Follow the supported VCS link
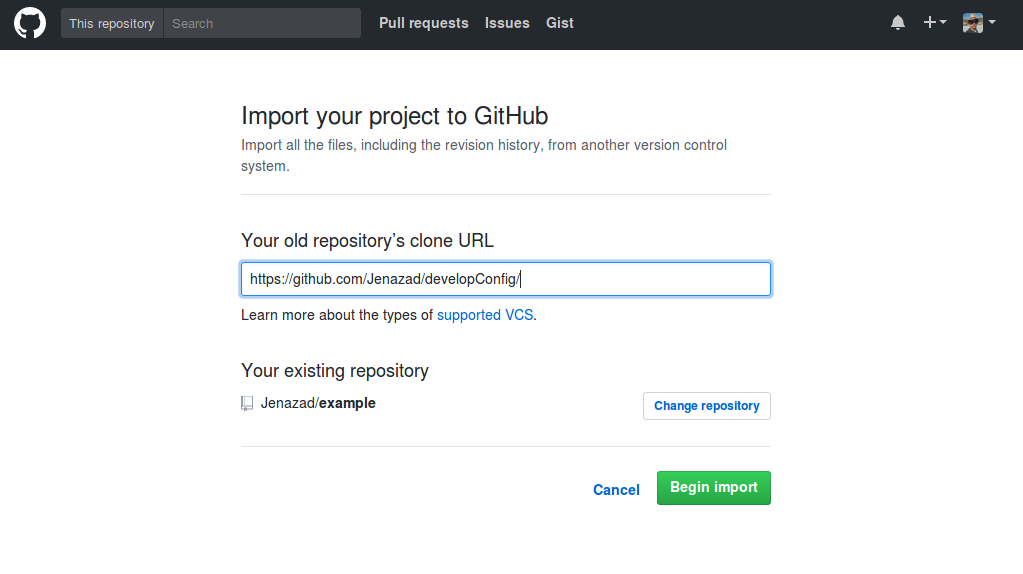 [x=485, y=315]
